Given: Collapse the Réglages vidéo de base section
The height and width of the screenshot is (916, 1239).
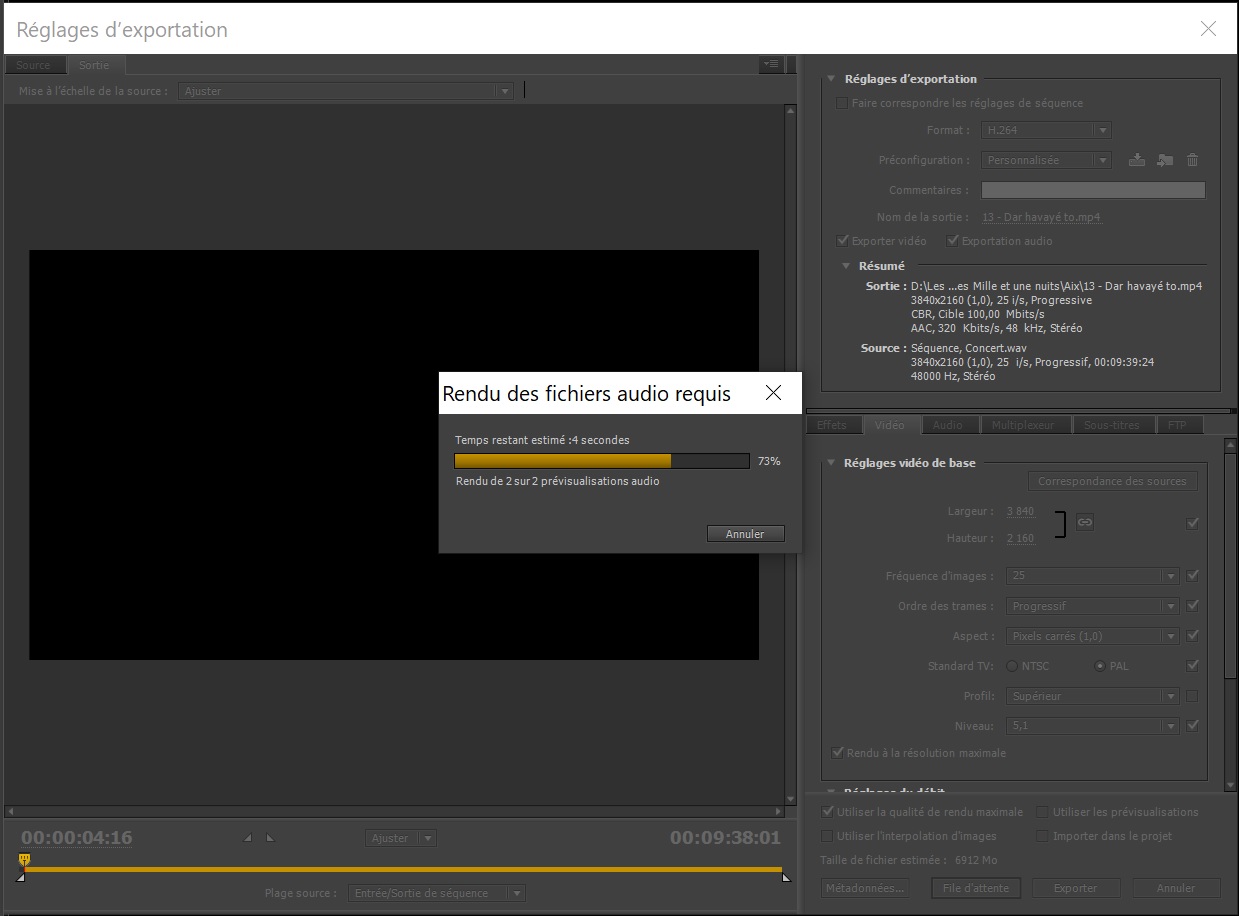Looking at the screenshot, I should pos(829,463).
